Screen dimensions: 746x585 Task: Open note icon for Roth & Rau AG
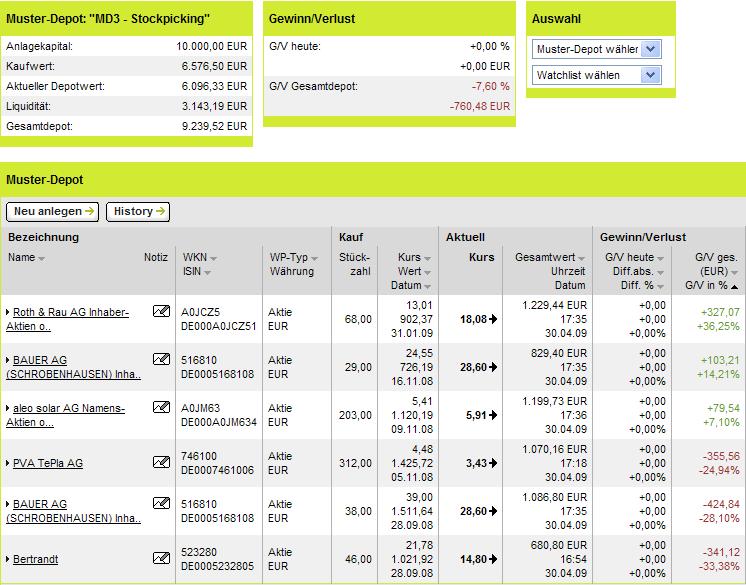(161, 311)
